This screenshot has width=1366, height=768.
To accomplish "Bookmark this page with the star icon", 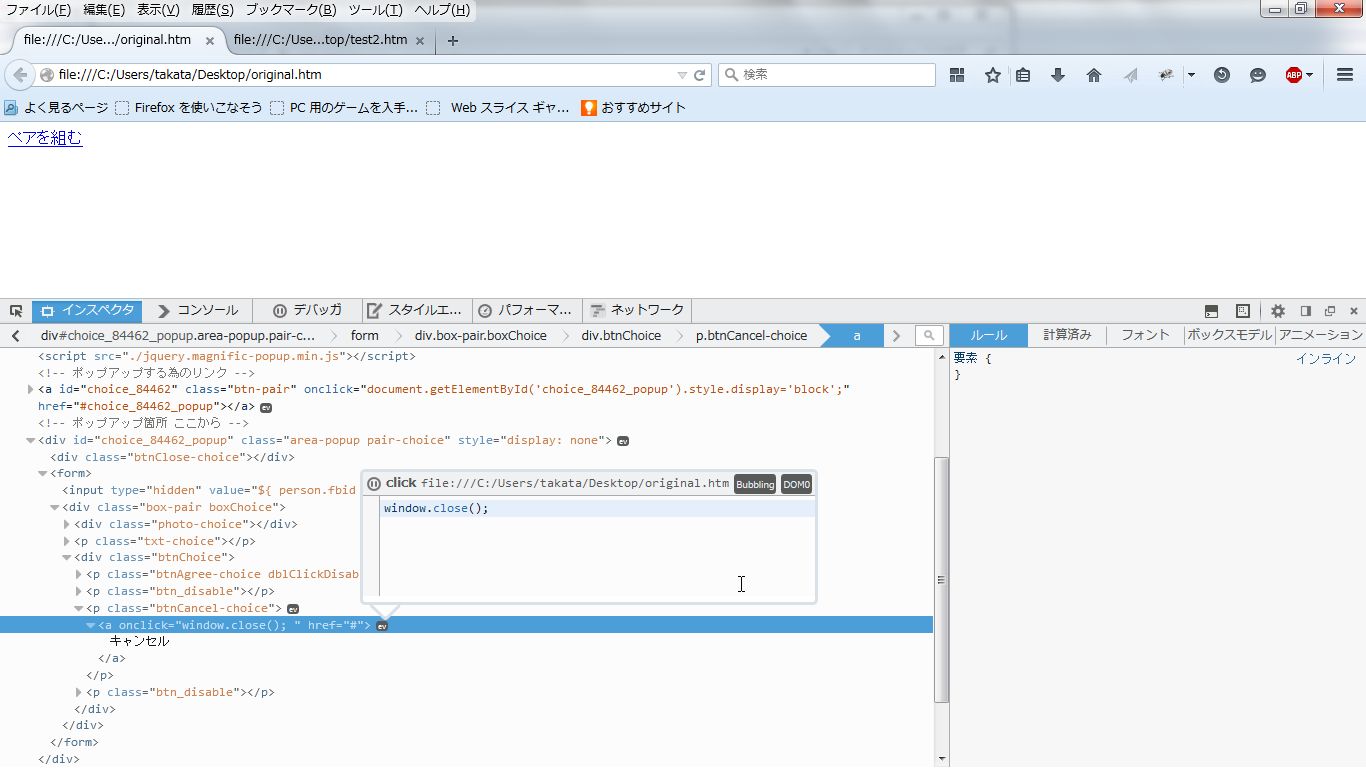I will coord(992,75).
